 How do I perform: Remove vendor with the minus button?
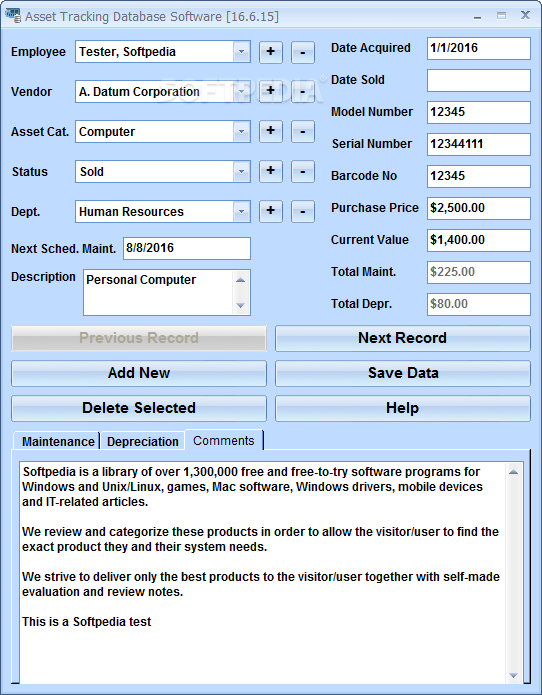(303, 92)
